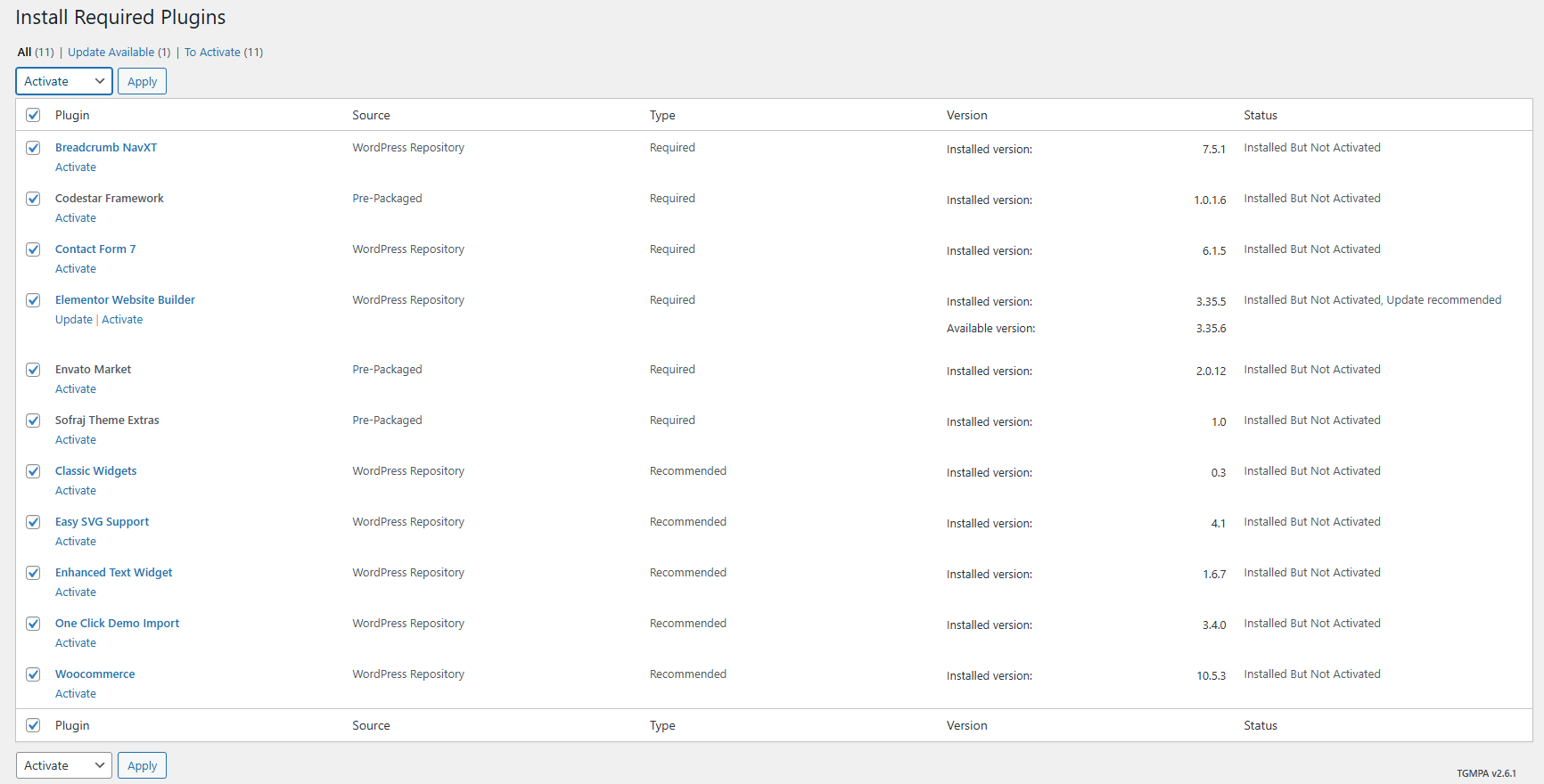
Task: Open the One Click Demo Import link
Action: (118, 624)
